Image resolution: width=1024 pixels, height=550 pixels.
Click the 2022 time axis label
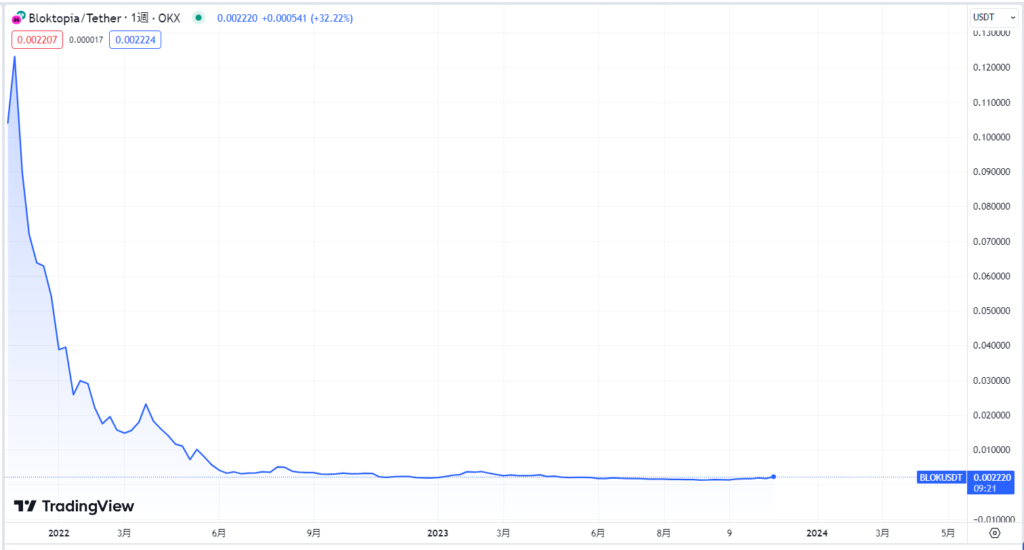[x=59, y=533]
